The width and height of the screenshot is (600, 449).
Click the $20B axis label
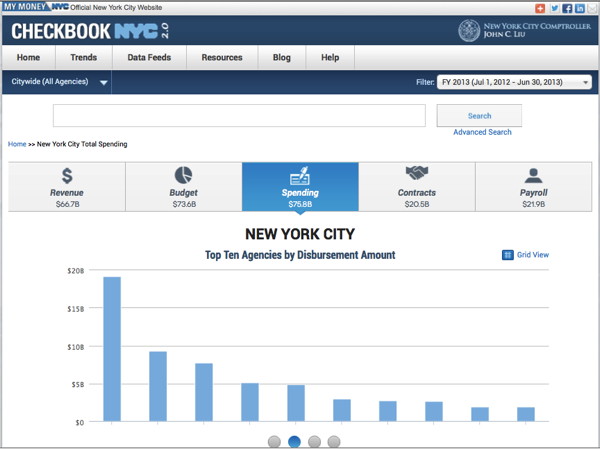[76, 271]
